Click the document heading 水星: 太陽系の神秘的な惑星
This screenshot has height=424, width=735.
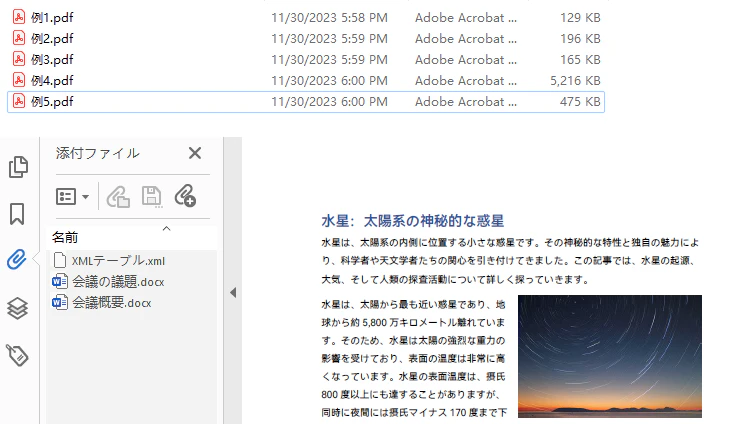coord(412,221)
